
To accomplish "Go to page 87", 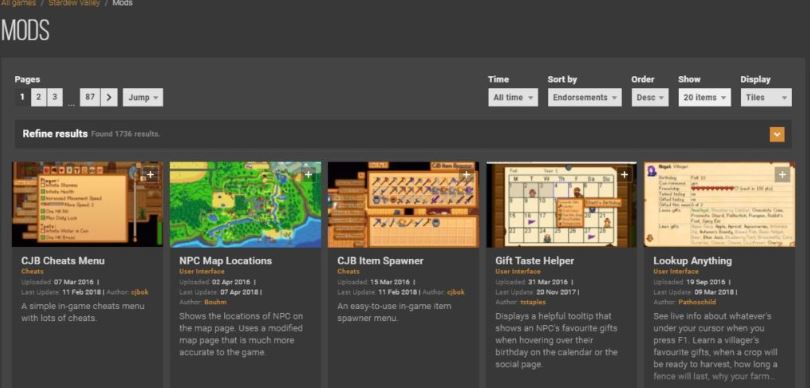I will (90, 97).
